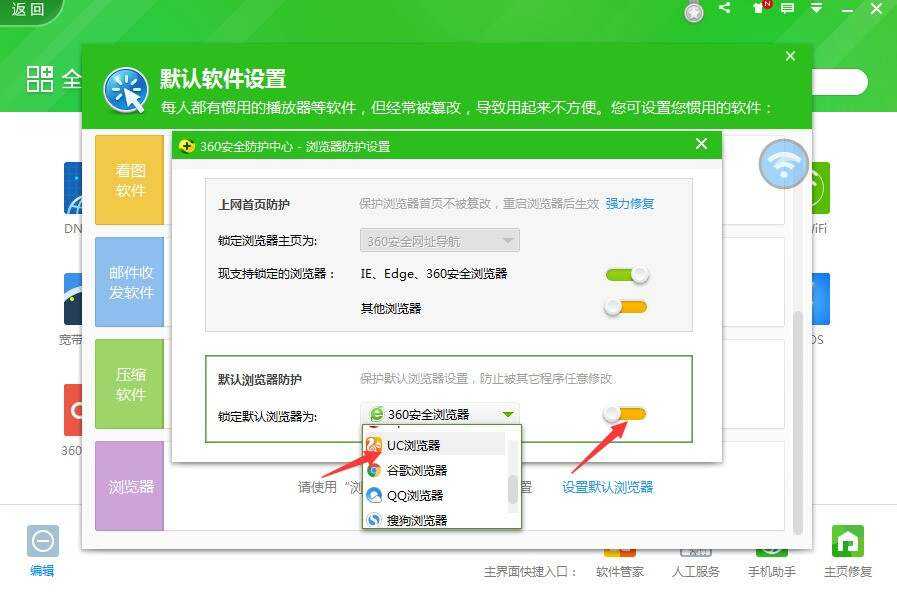Select the 看图软件 category tile
897x596 pixels.
130,180
